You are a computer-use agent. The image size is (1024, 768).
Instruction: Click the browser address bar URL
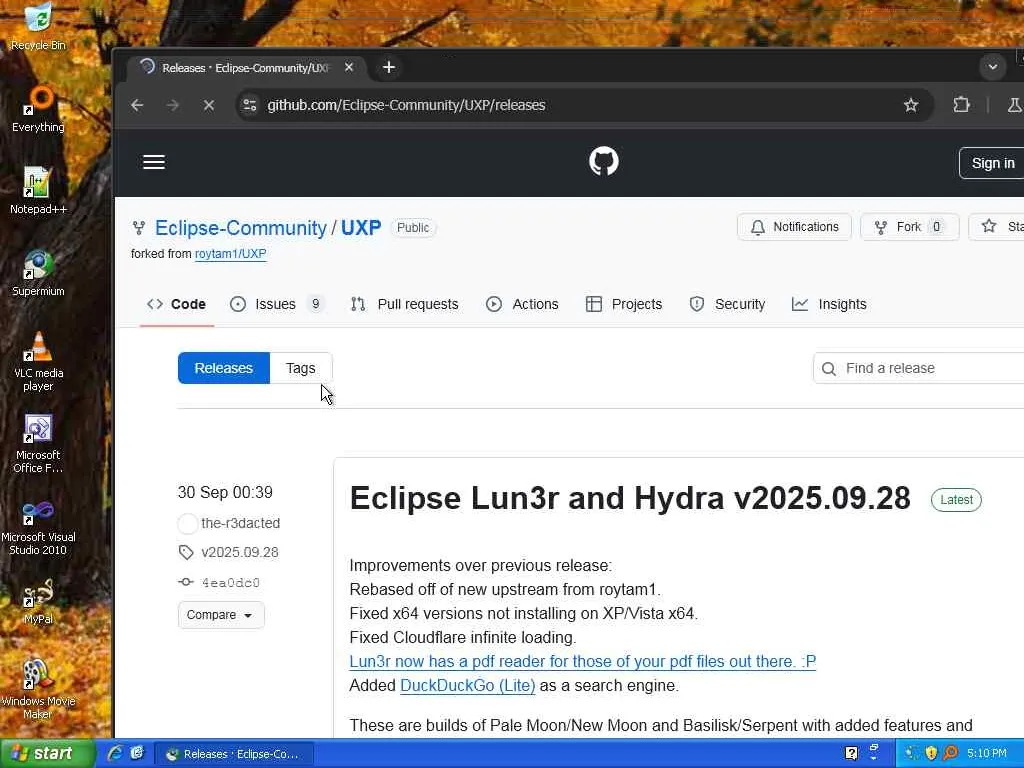pyautogui.click(x=406, y=105)
